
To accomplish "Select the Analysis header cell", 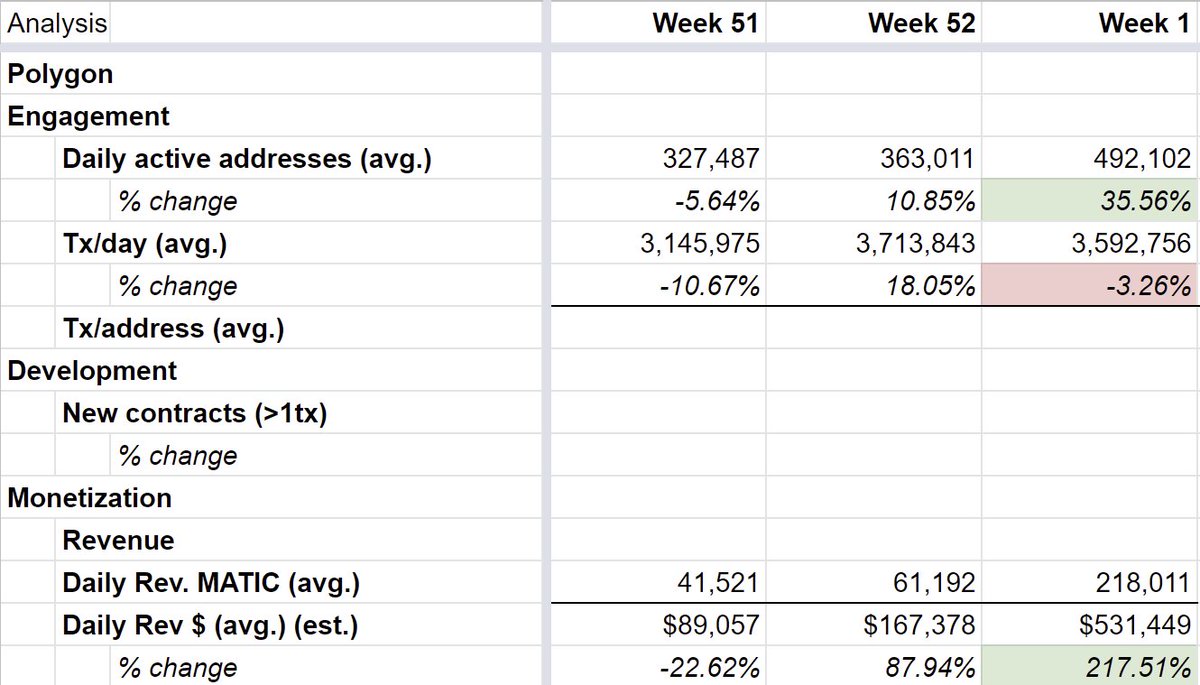I will [x=56, y=24].
